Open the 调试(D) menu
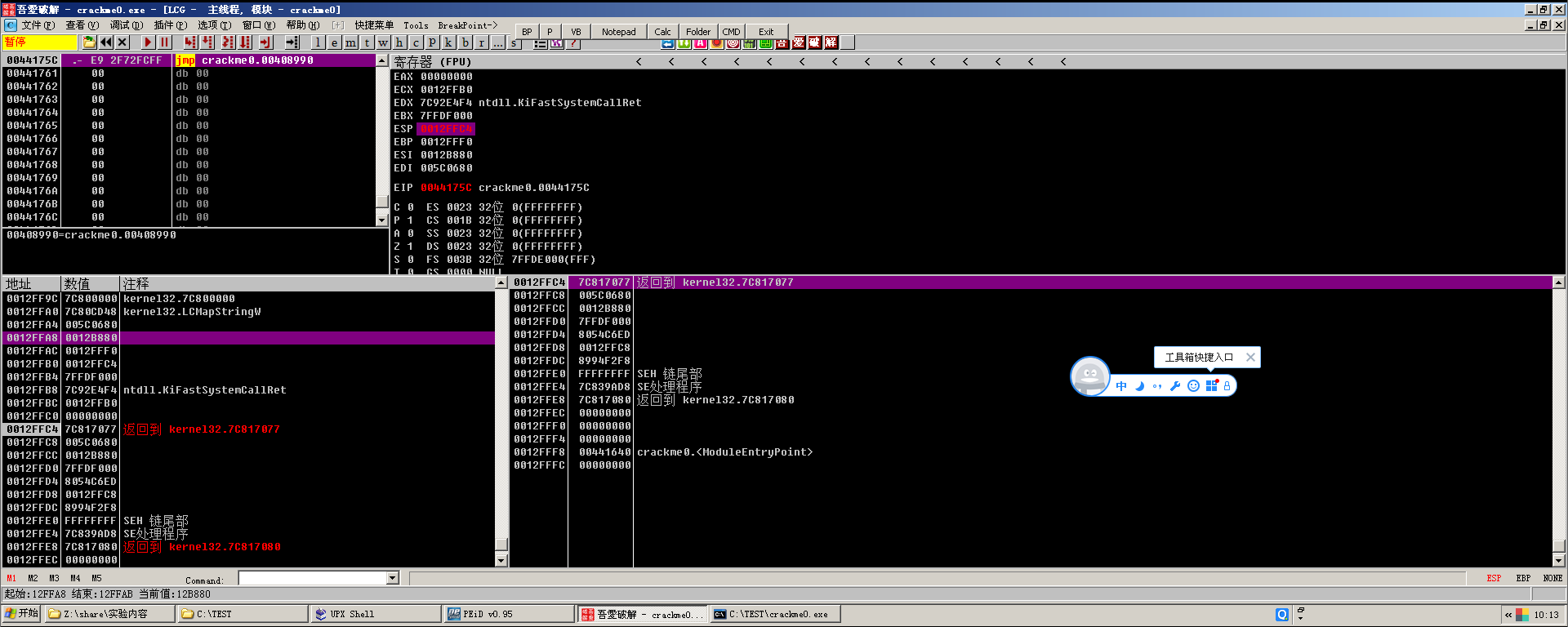Screen dimensions: 1568x627 pos(126,25)
